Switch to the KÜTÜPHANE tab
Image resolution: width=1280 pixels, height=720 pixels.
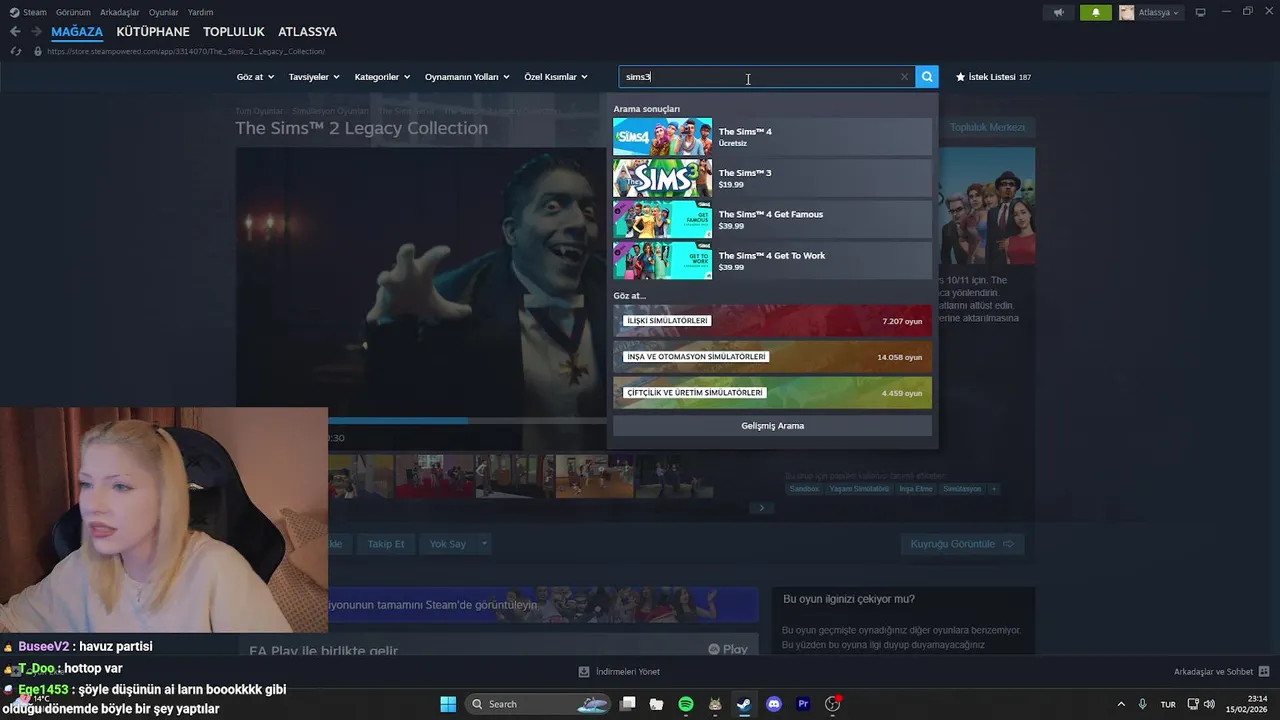click(153, 32)
